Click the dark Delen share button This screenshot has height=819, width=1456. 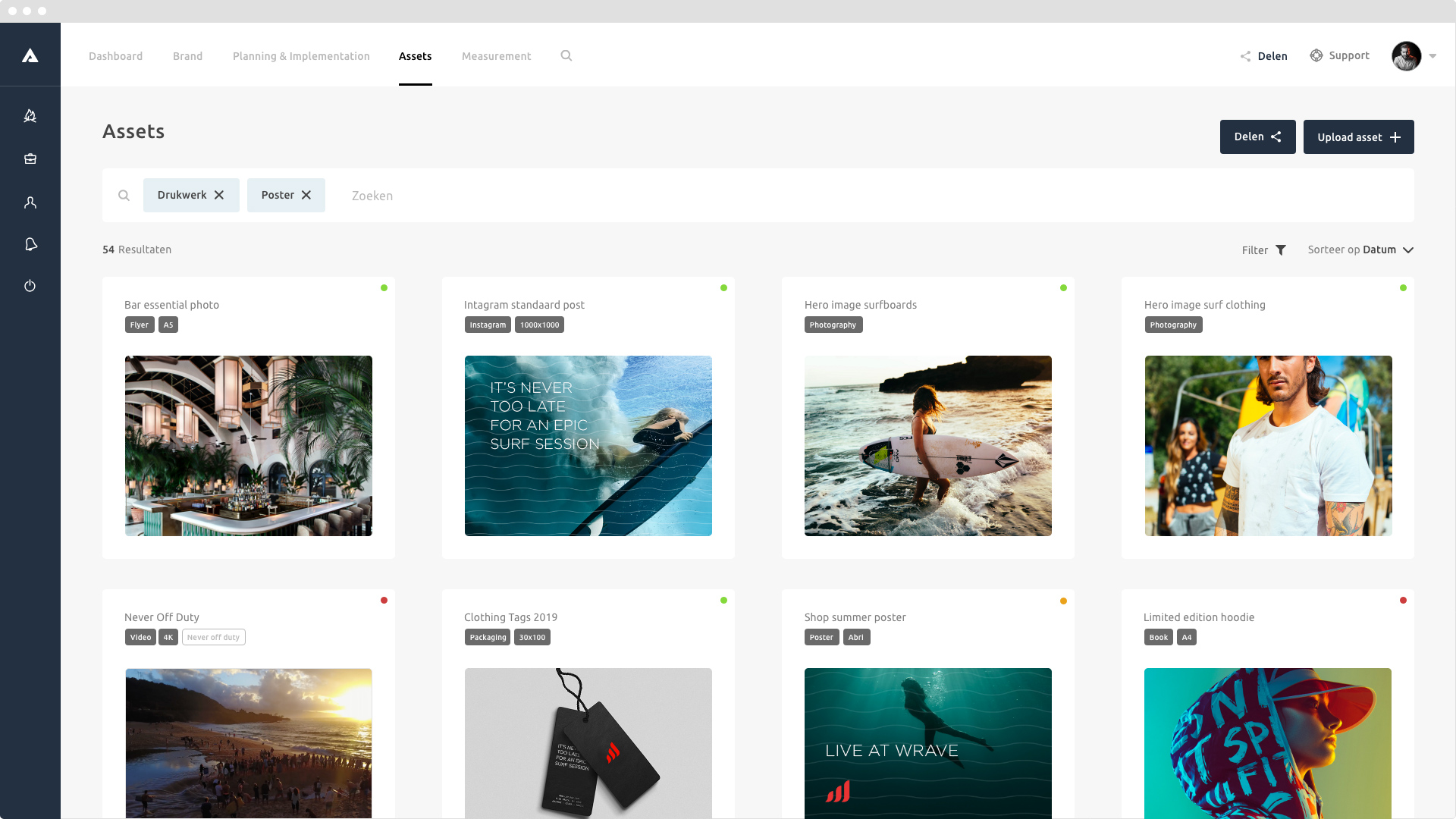coord(1258,136)
